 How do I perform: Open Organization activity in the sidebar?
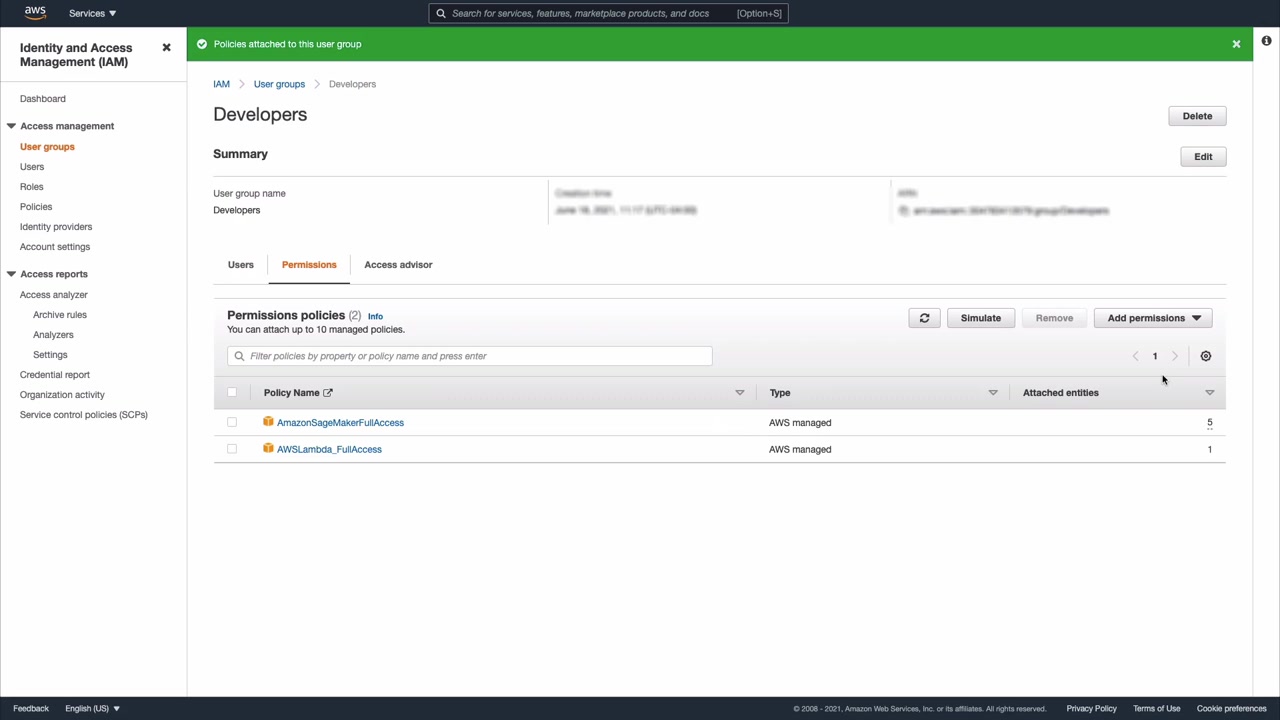(x=62, y=395)
